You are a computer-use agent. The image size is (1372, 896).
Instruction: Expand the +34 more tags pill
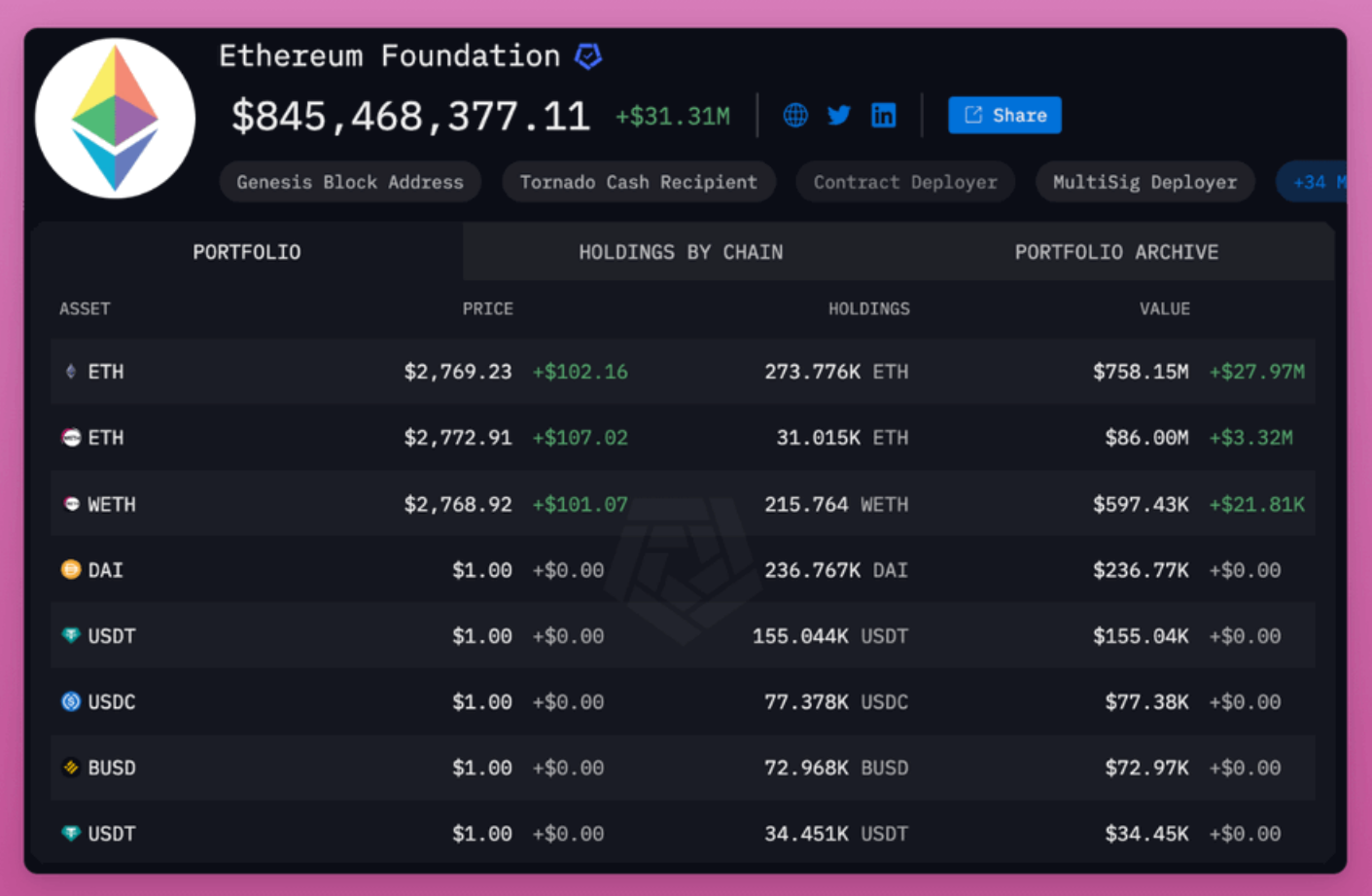click(1312, 182)
